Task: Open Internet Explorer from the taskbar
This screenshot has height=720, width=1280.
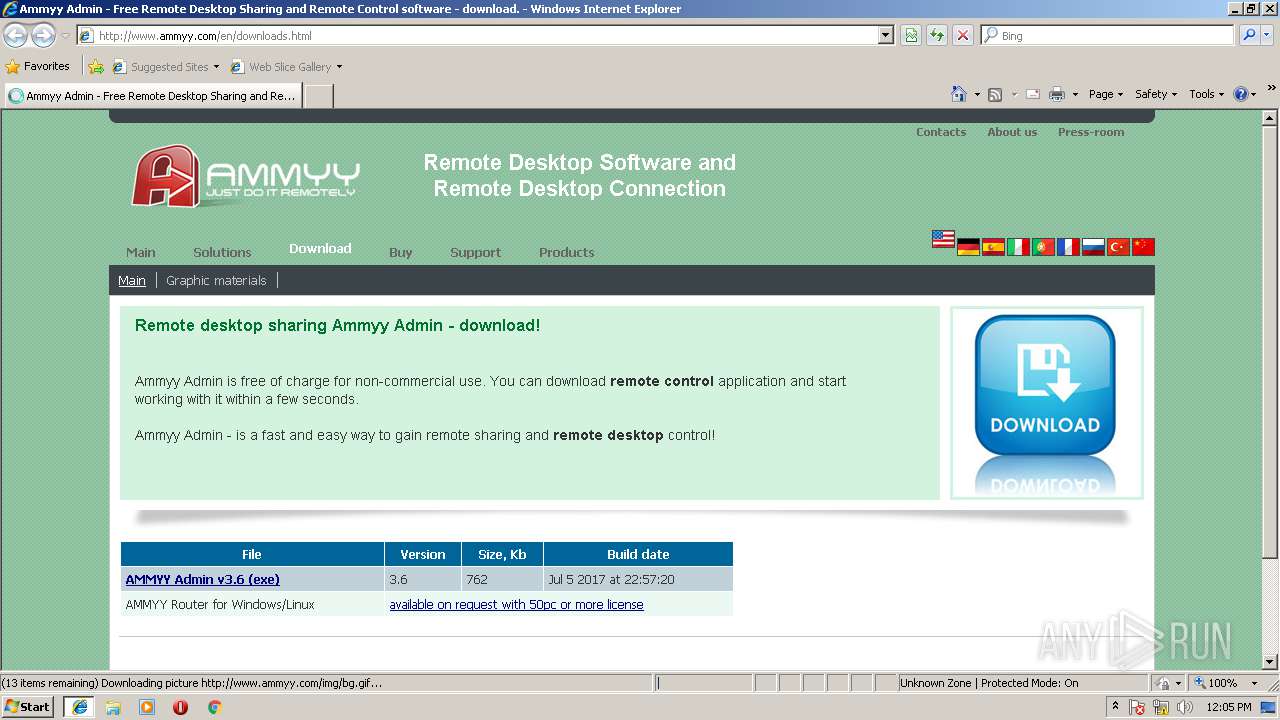Action: click(80, 707)
